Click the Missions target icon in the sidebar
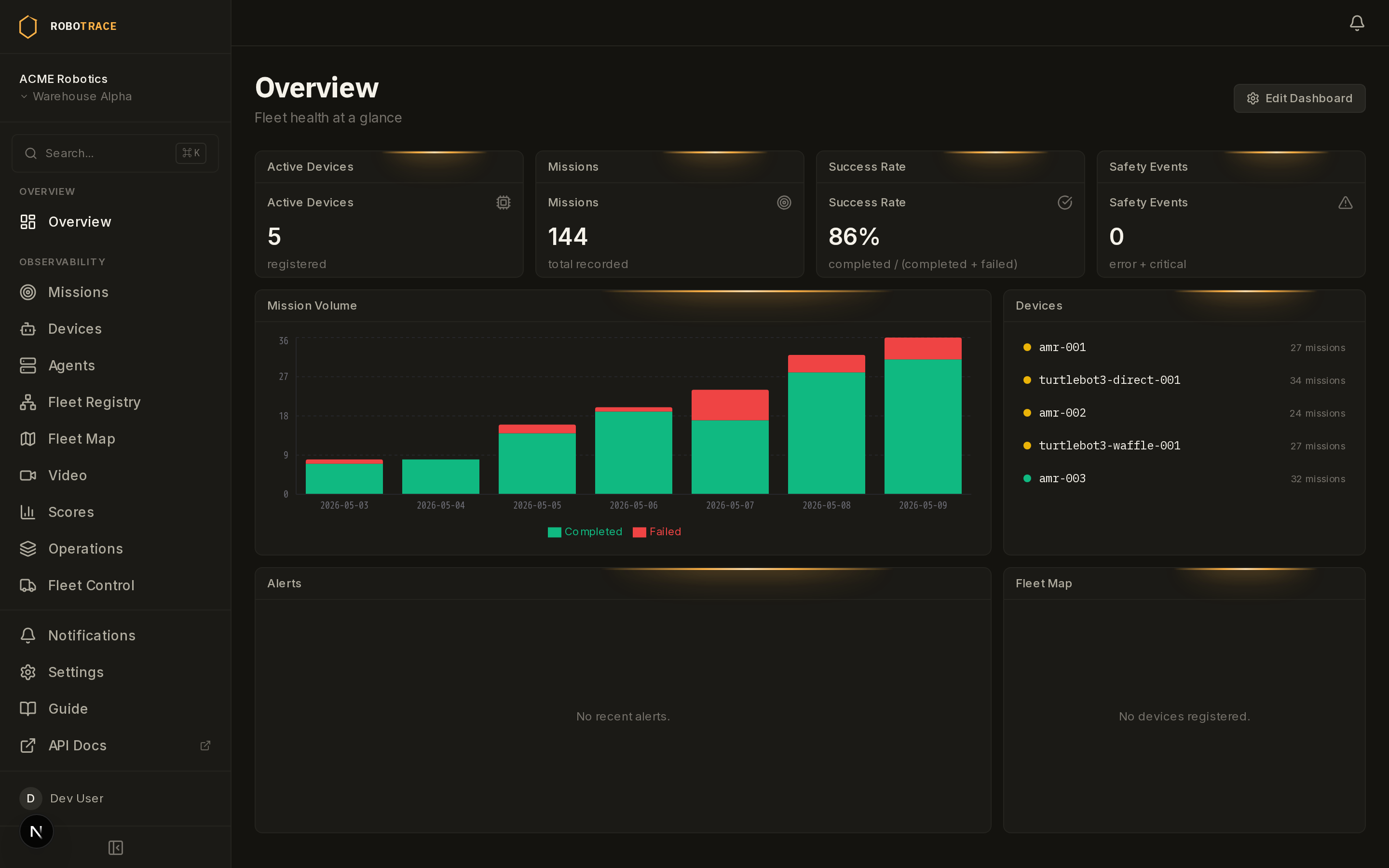The height and width of the screenshot is (868, 1389). [x=27, y=292]
